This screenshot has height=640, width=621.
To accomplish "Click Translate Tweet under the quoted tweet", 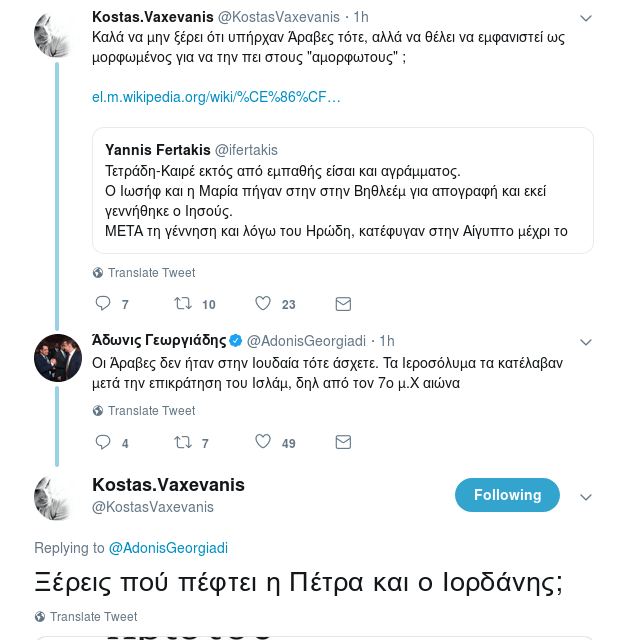I will 144,273.
